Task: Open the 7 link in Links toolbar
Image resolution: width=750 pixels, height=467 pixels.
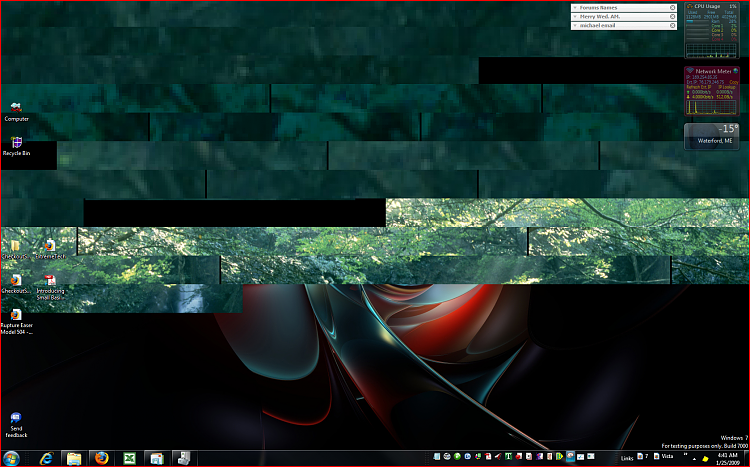Action: [643, 456]
